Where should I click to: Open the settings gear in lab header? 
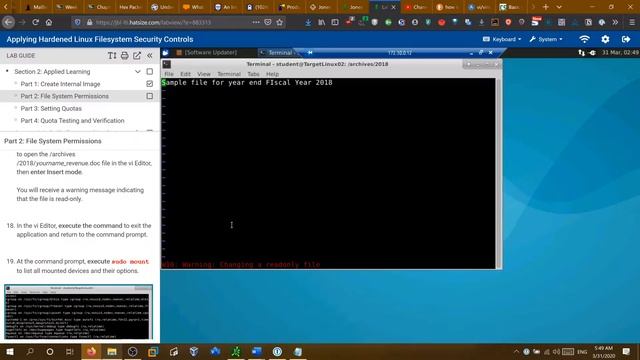pos(605,39)
